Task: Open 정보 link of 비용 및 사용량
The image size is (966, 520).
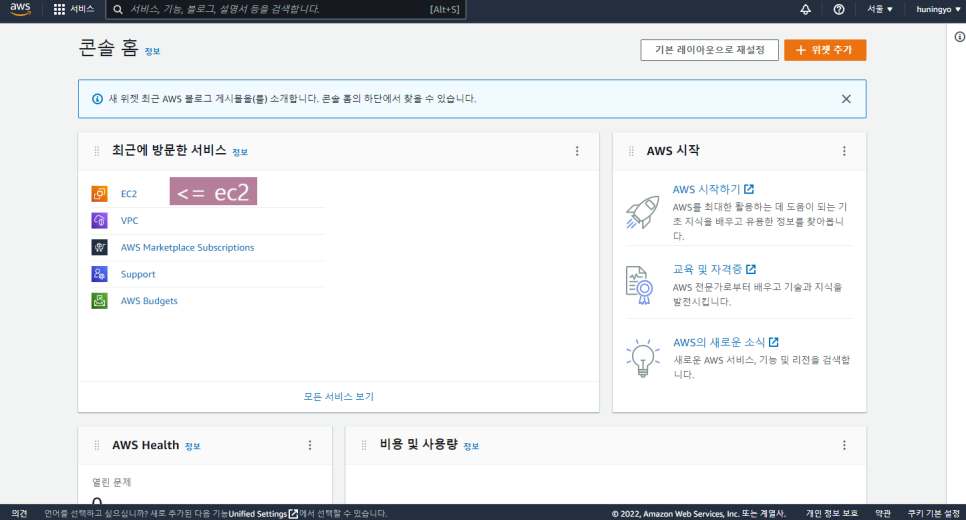Action: (471, 446)
